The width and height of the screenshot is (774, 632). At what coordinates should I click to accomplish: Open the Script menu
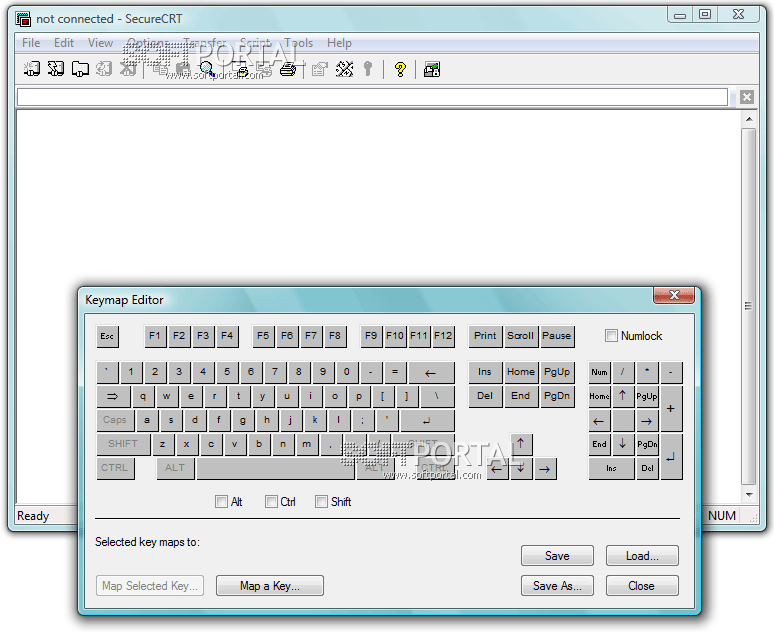pos(255,43)
